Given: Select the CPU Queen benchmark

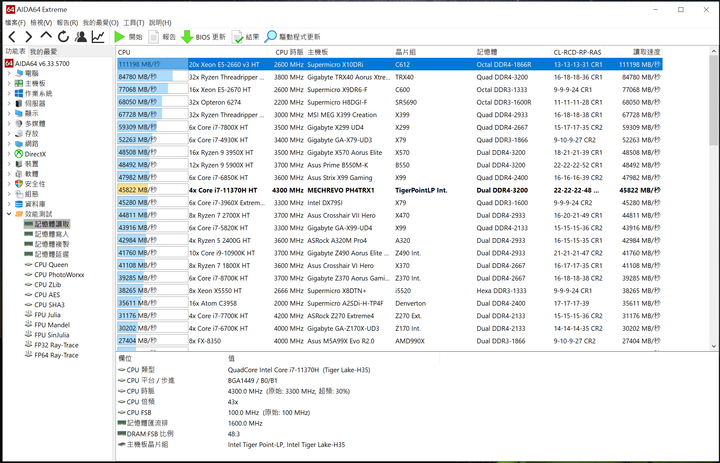Looking at the screenshot, I should pyautogui.click(x=46, y=265).
